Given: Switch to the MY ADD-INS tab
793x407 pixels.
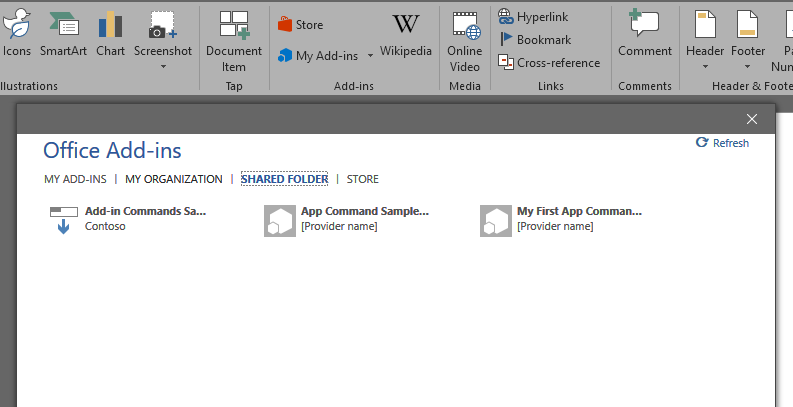Looking at the screenshot, I should pos(75,179).
